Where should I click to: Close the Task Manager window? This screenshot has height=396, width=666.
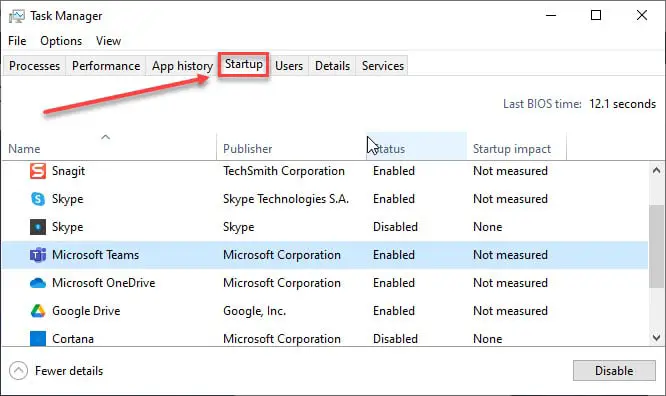pyautogui.click(x=642, y=15)
